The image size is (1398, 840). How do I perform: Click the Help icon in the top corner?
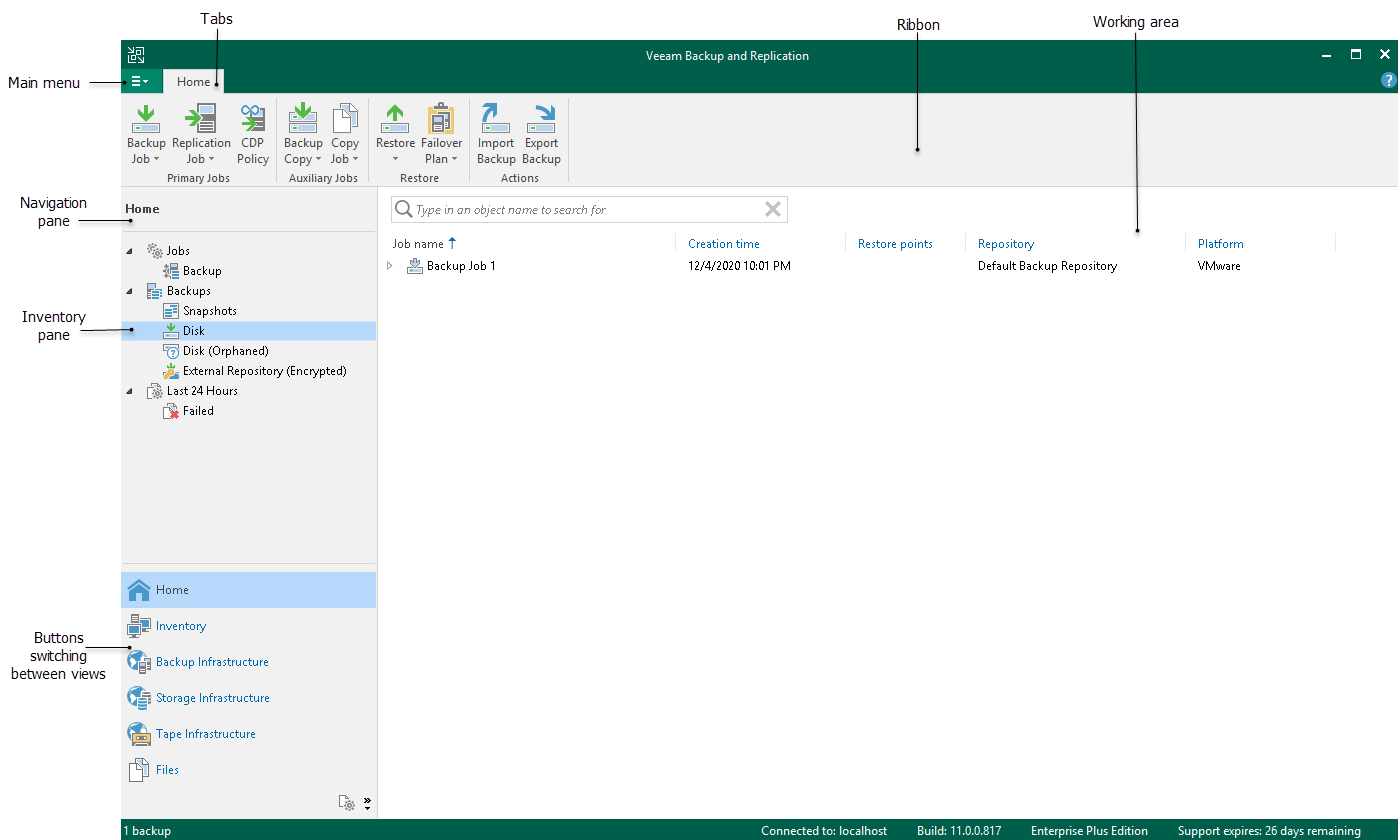[x=1387, y=80]
